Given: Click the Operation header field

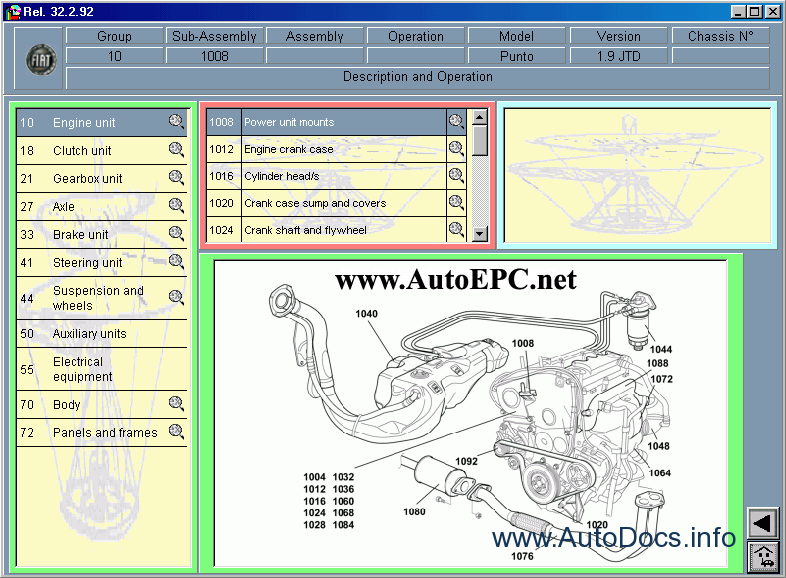Looking at the screenshot, I should (416, 36).
